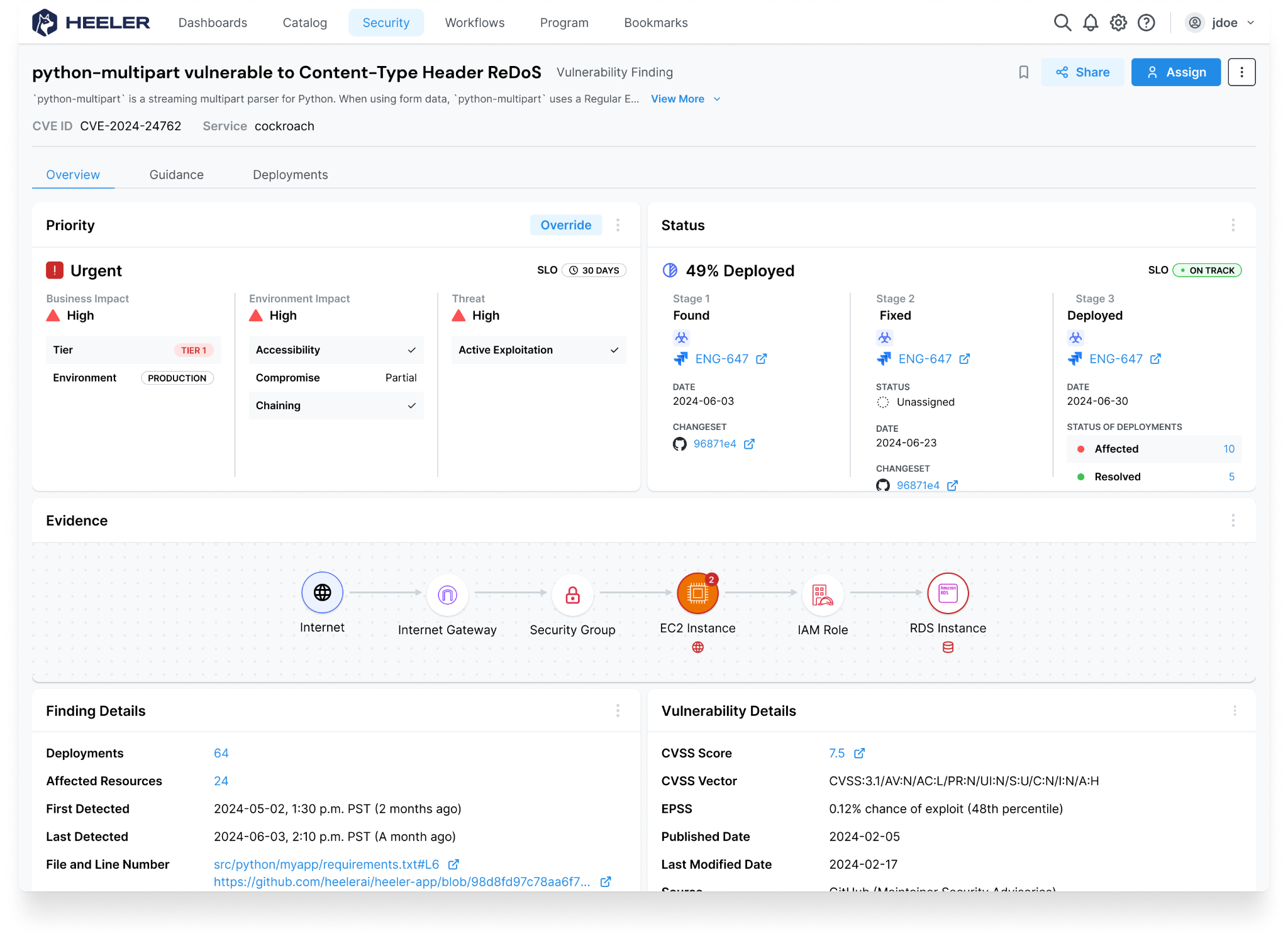1288x941 pixels.
Task: Click the ON TRACK SLO badge
Action: tap(1207, 270)
